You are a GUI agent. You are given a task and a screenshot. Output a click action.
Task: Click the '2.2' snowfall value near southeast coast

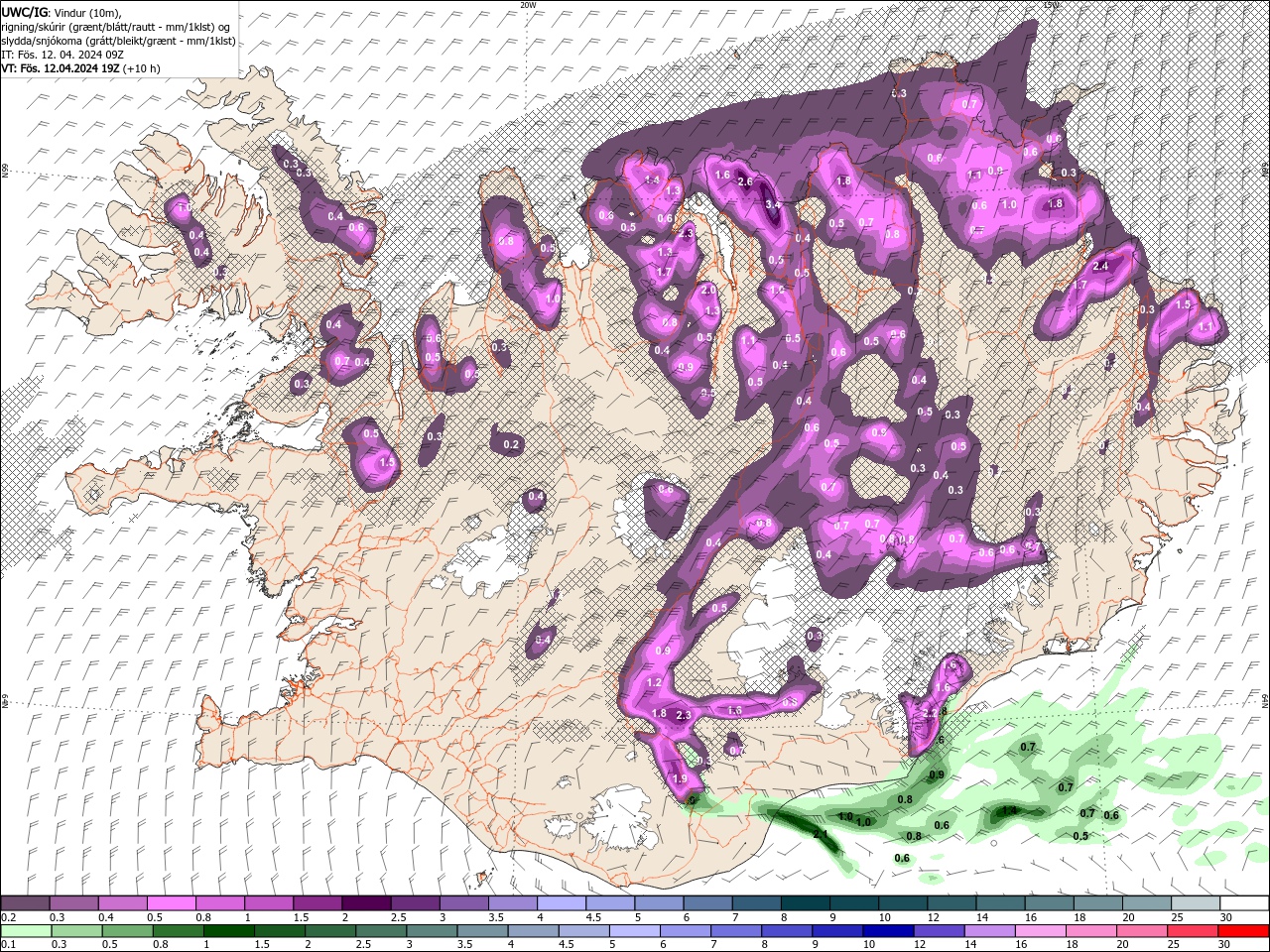tap(930, 713)
